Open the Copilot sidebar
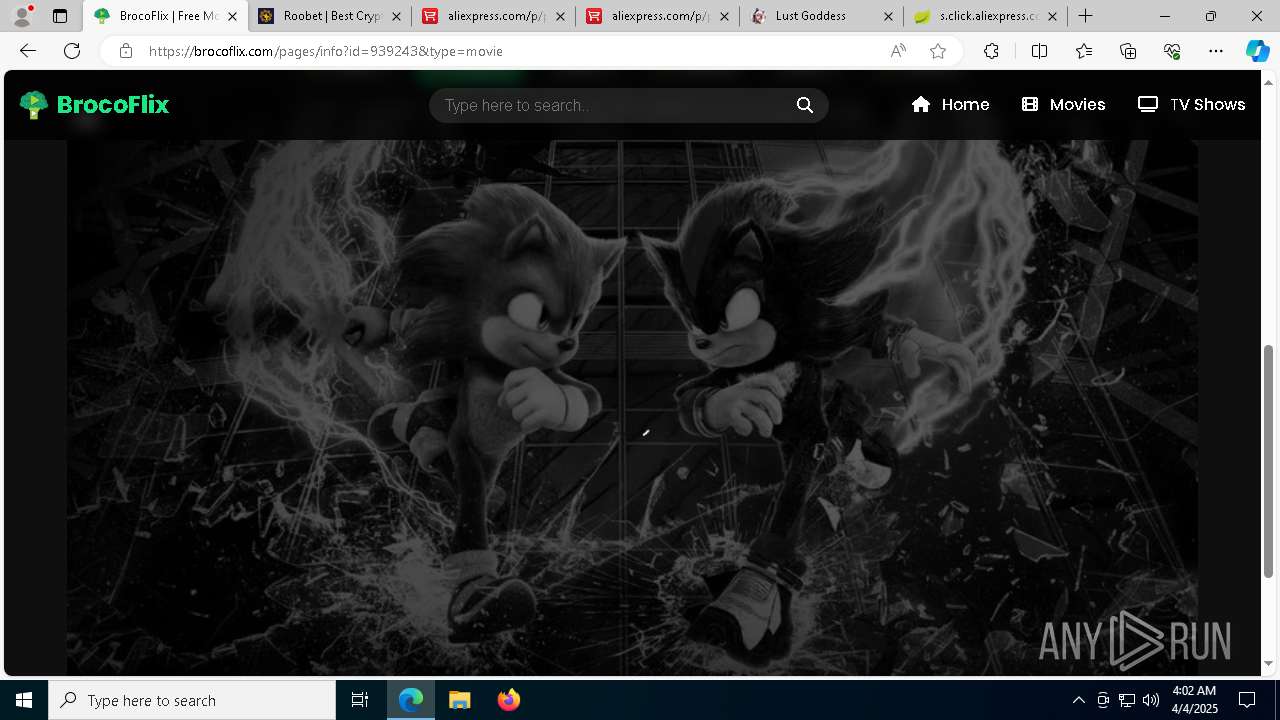 pos(1257,51)
